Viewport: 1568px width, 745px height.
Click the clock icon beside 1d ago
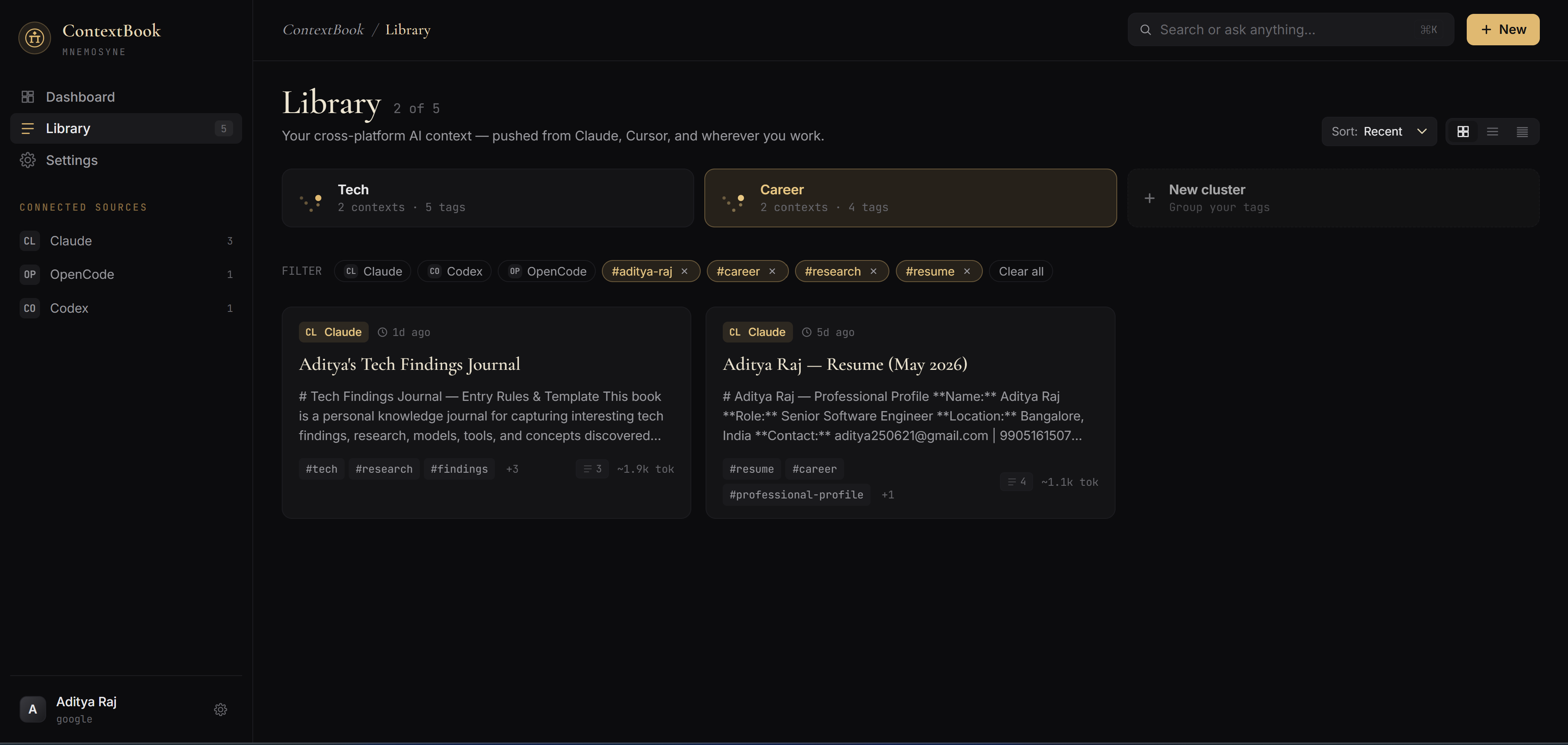click(382, 332)
